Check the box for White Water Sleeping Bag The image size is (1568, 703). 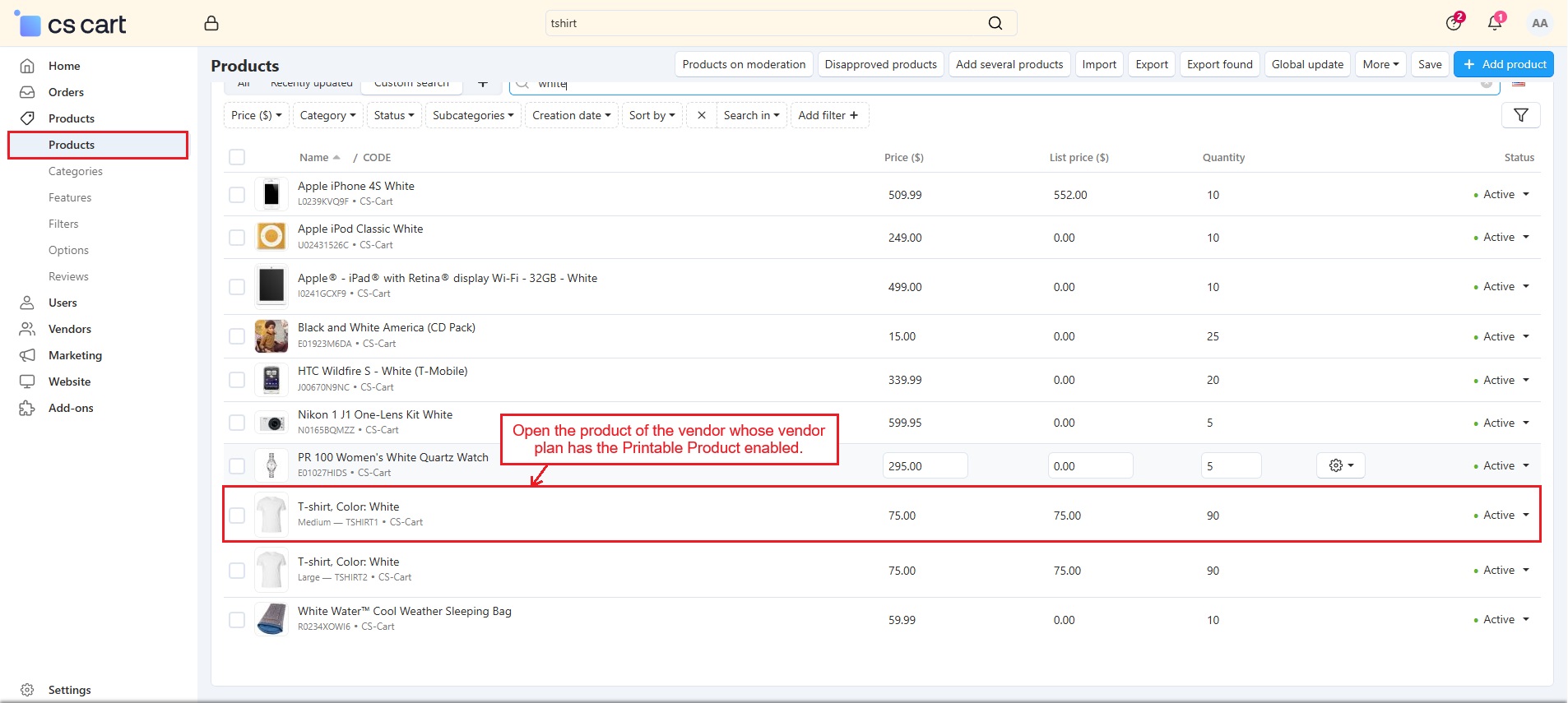click(237, 620)
